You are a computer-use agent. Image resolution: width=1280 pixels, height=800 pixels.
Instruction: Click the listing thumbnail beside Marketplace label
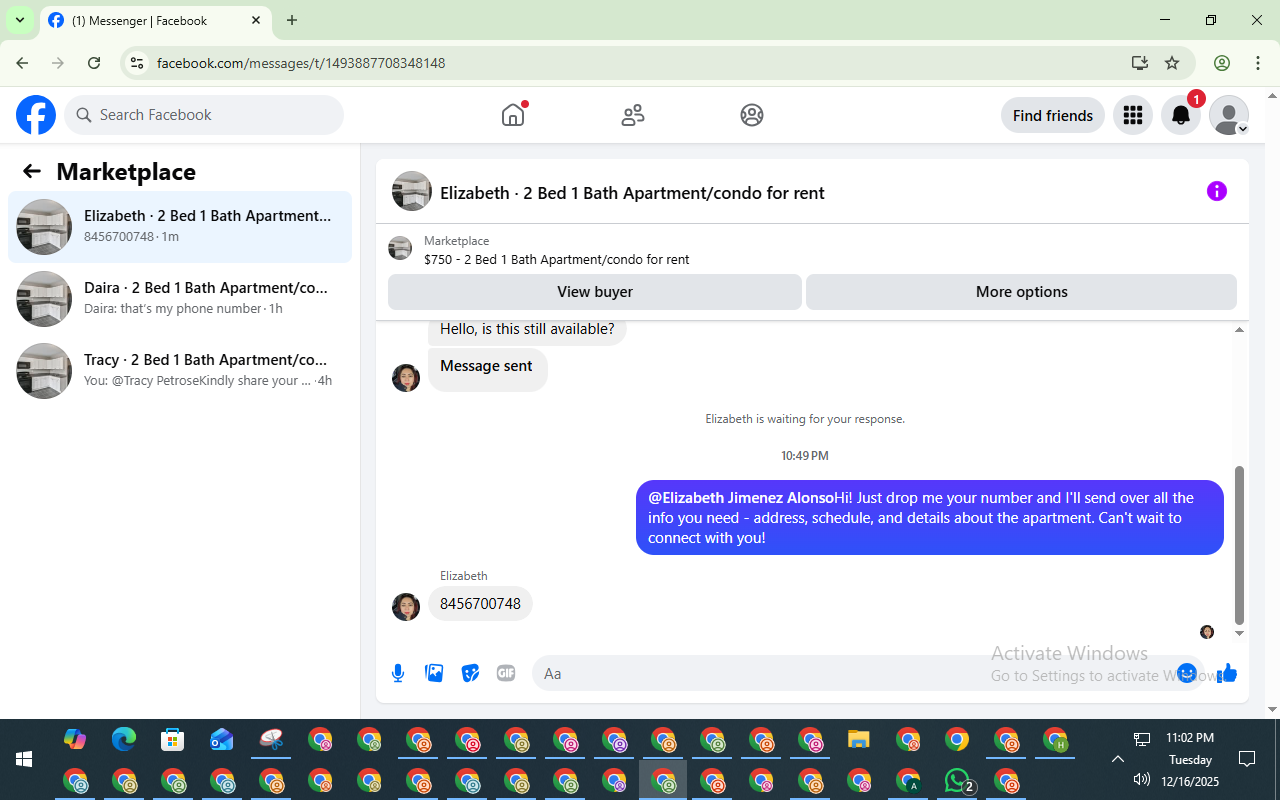[400, 248]
